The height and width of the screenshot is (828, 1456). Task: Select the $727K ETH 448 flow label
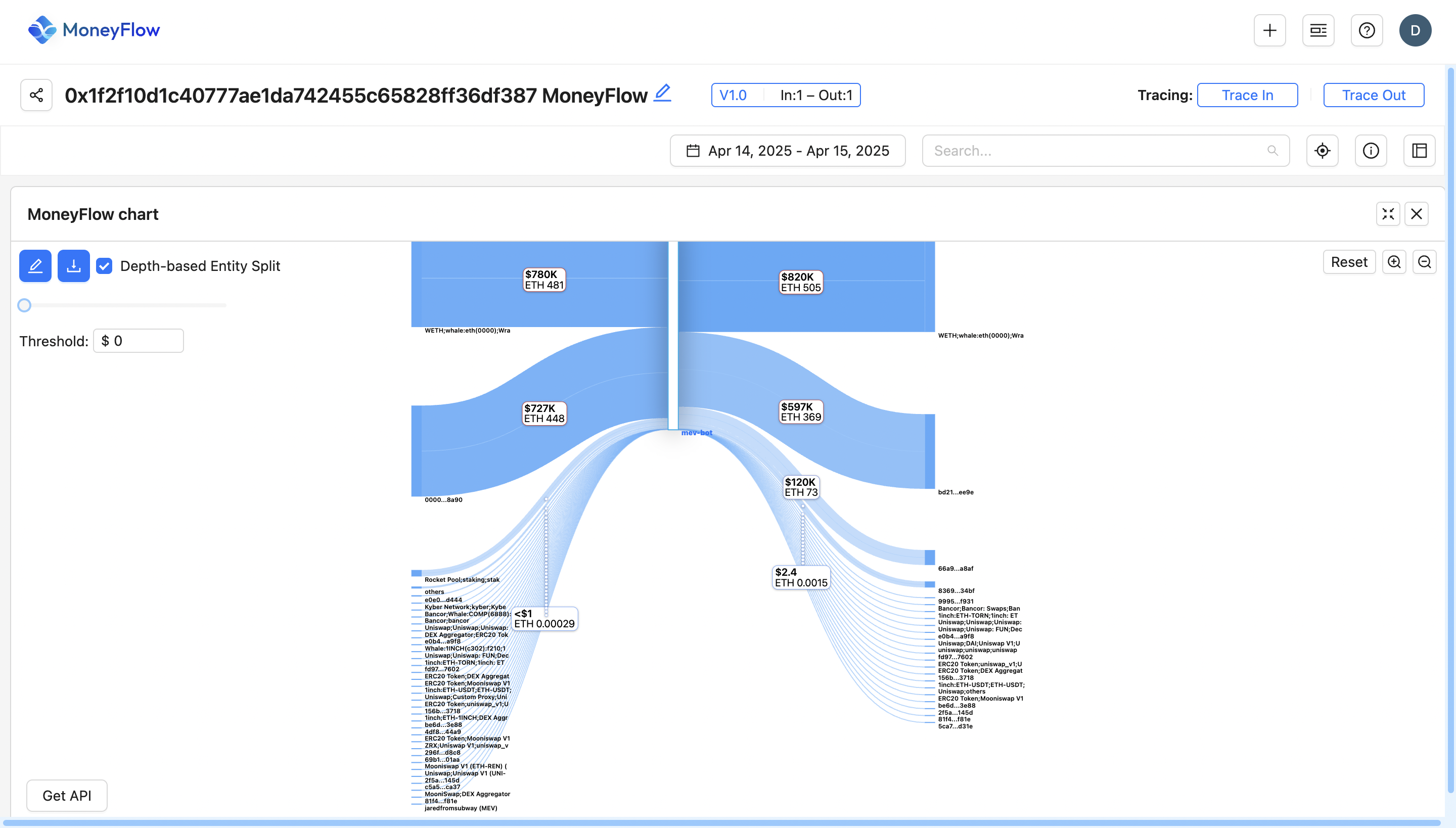coord(544,413)
